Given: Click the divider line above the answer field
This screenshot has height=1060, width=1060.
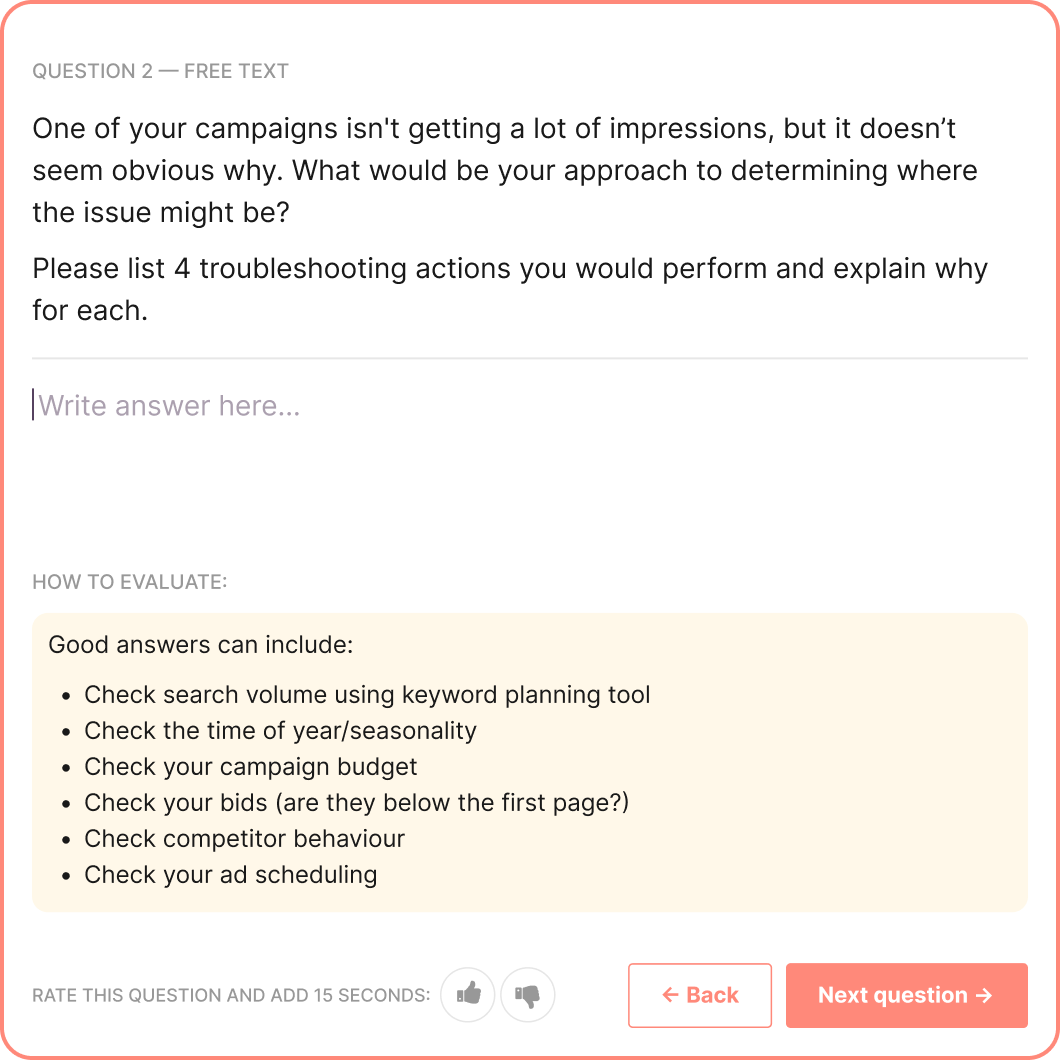Looking at the screenshot, I should click(x=530, y=358).
